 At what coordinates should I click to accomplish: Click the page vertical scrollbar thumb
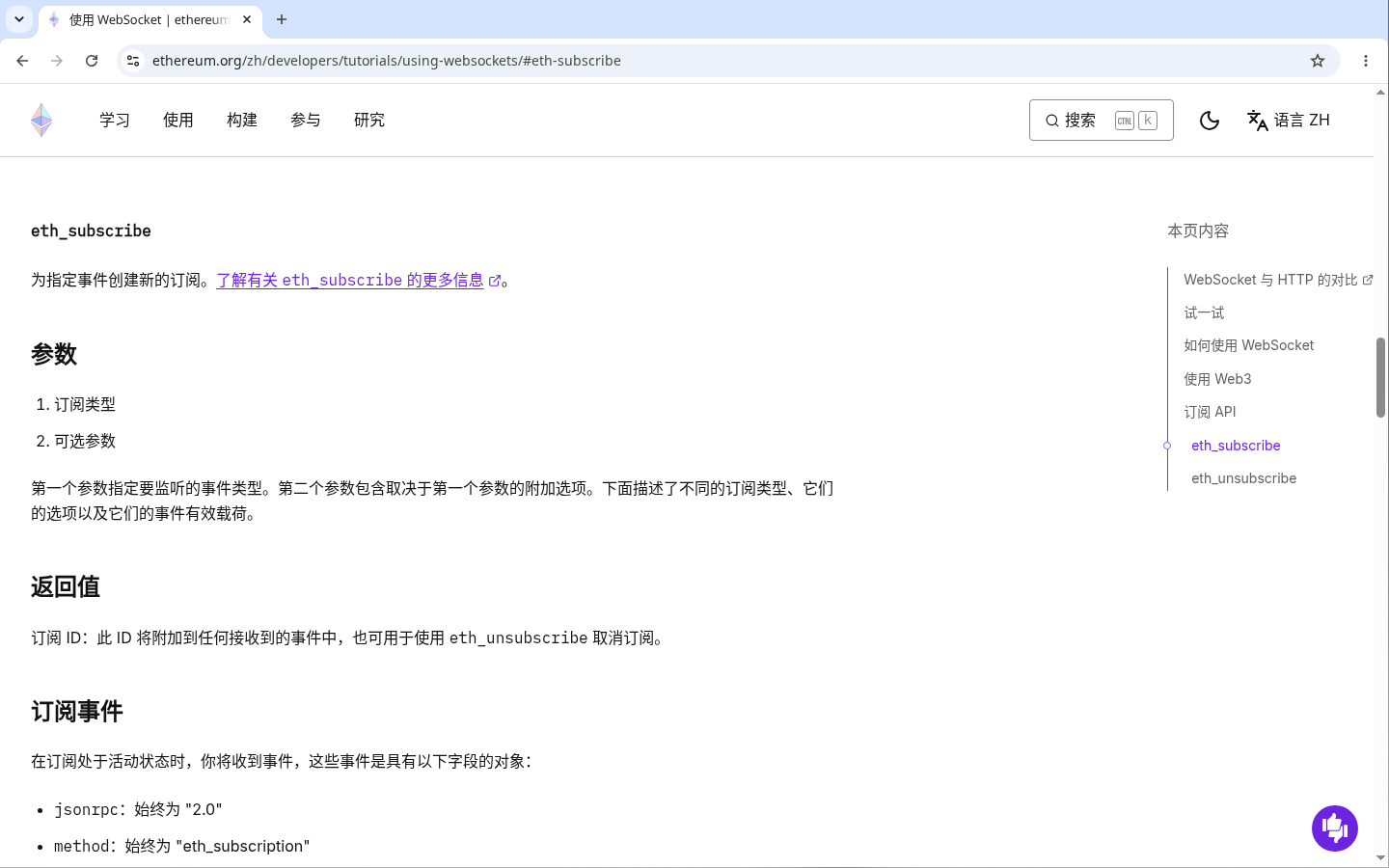(x=1380, y=377)
